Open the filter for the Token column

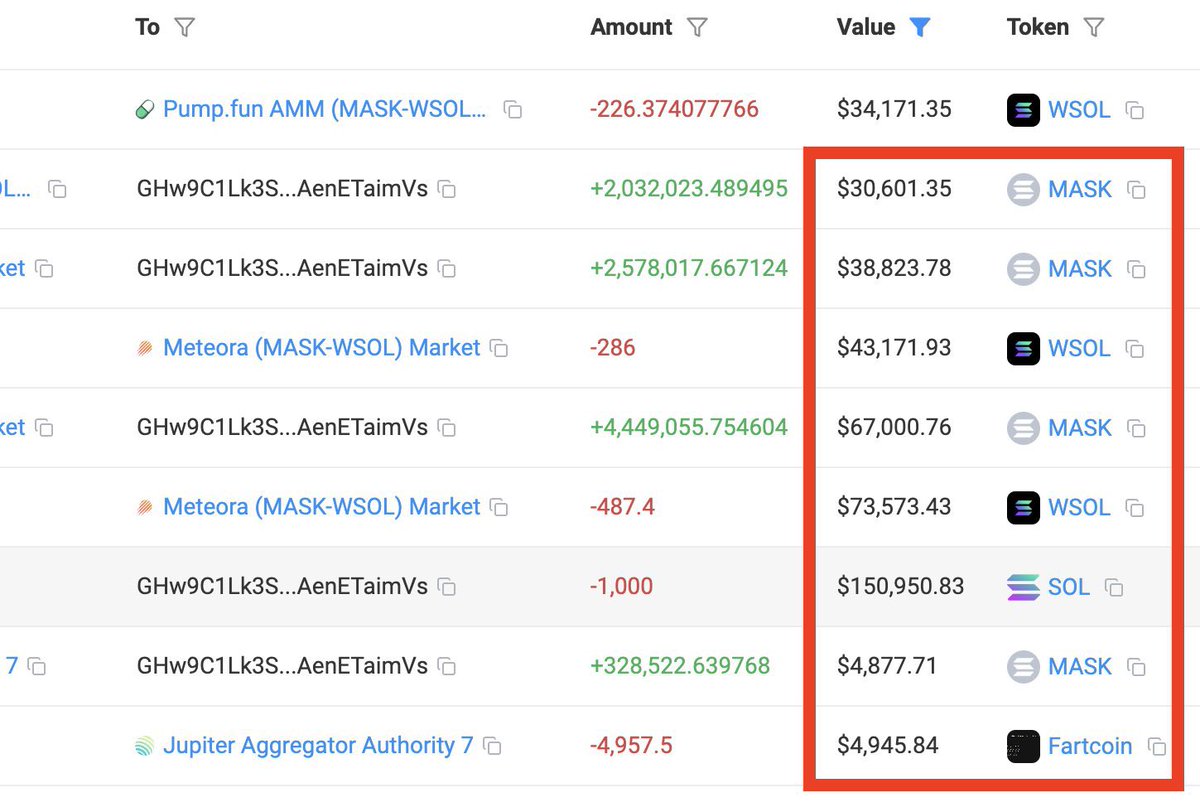(x=1094, y=28)
